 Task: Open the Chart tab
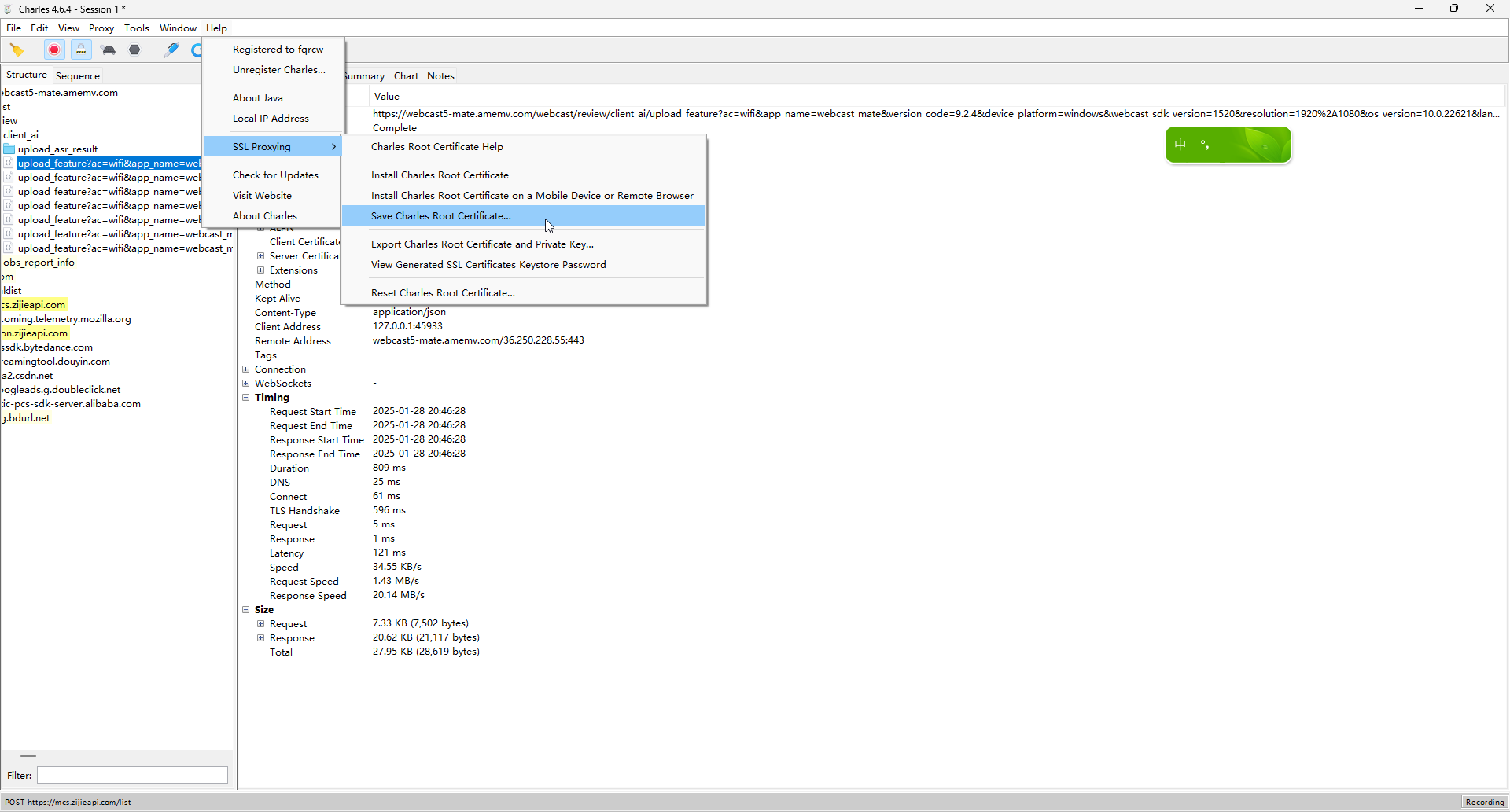click(x=406, y=76)
